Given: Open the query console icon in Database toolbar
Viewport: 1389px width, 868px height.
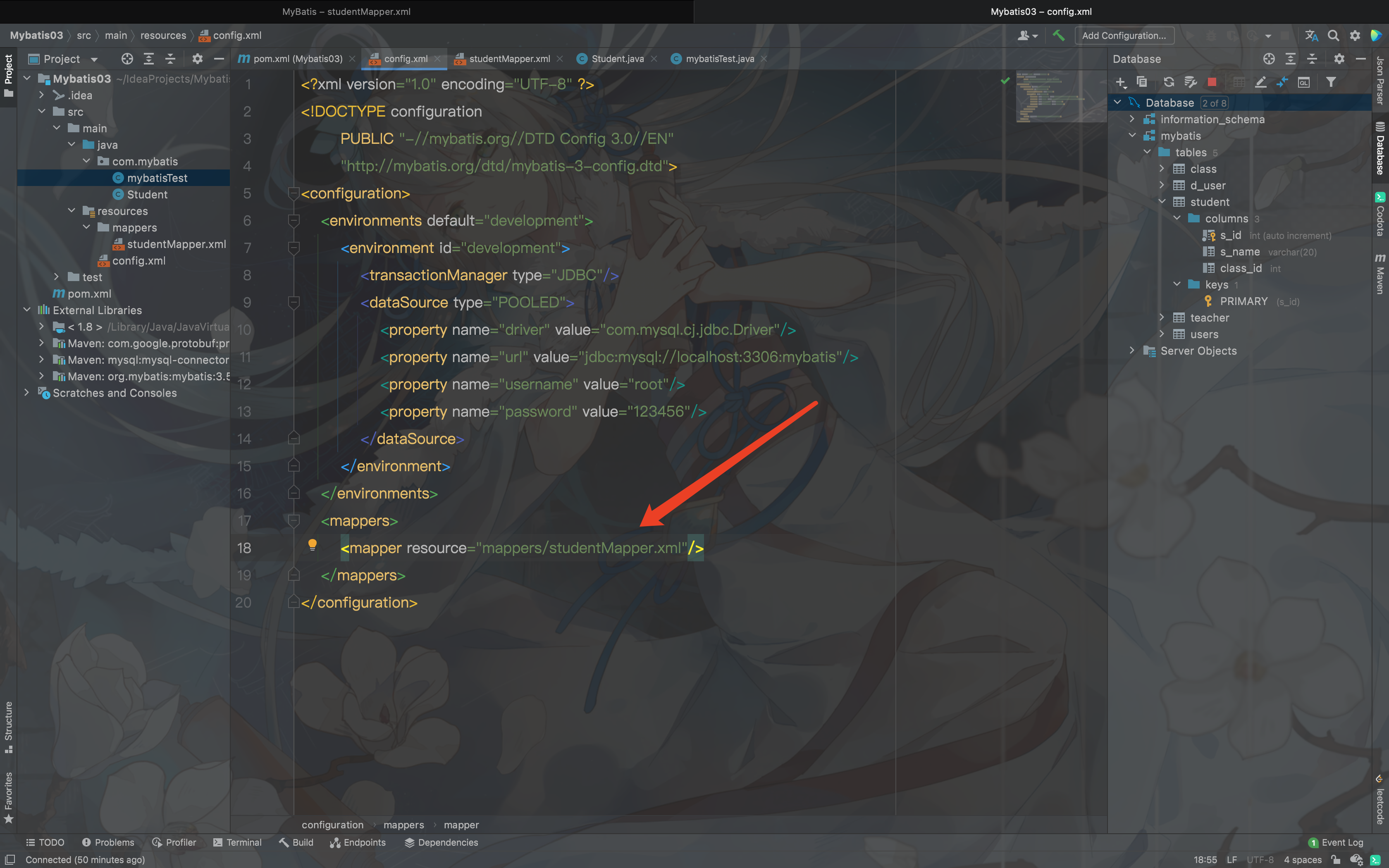Looking at the screenshot, I should click(x=1303, y=82).
